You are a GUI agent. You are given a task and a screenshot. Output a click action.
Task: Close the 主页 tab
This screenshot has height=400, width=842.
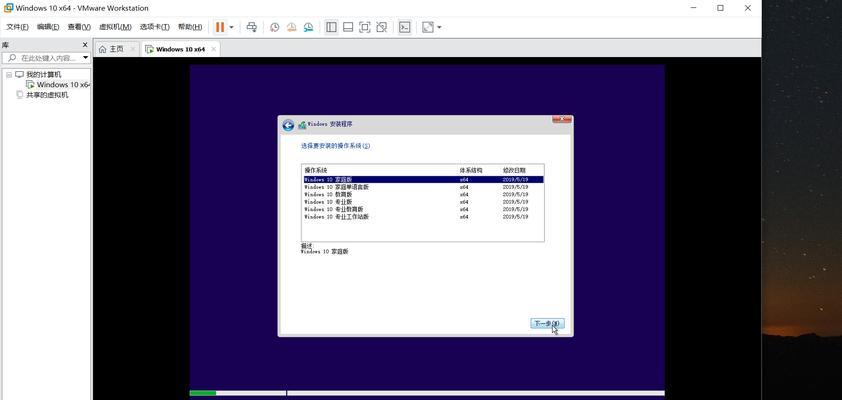click(x=132, y=49)
